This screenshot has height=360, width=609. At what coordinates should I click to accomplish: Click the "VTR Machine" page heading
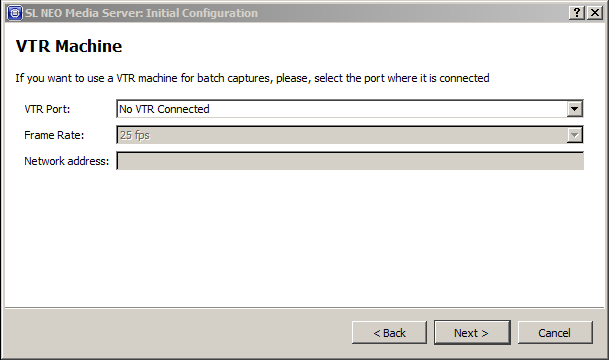coord(69,46)
